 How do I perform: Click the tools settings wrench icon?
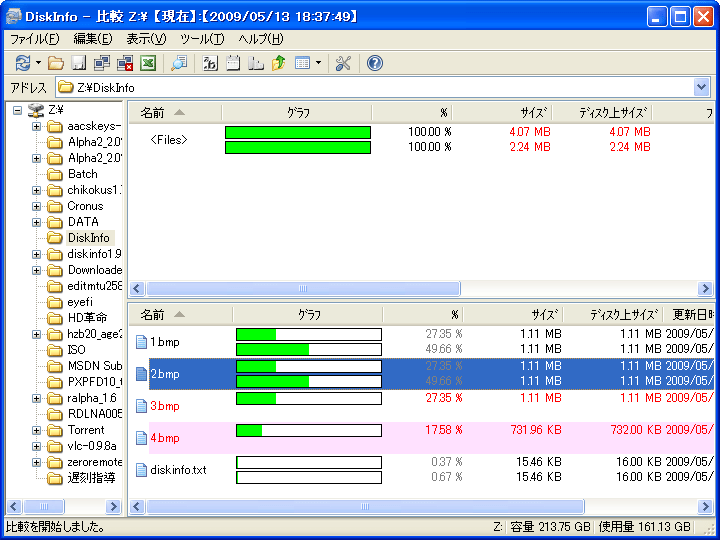(343, 63)
